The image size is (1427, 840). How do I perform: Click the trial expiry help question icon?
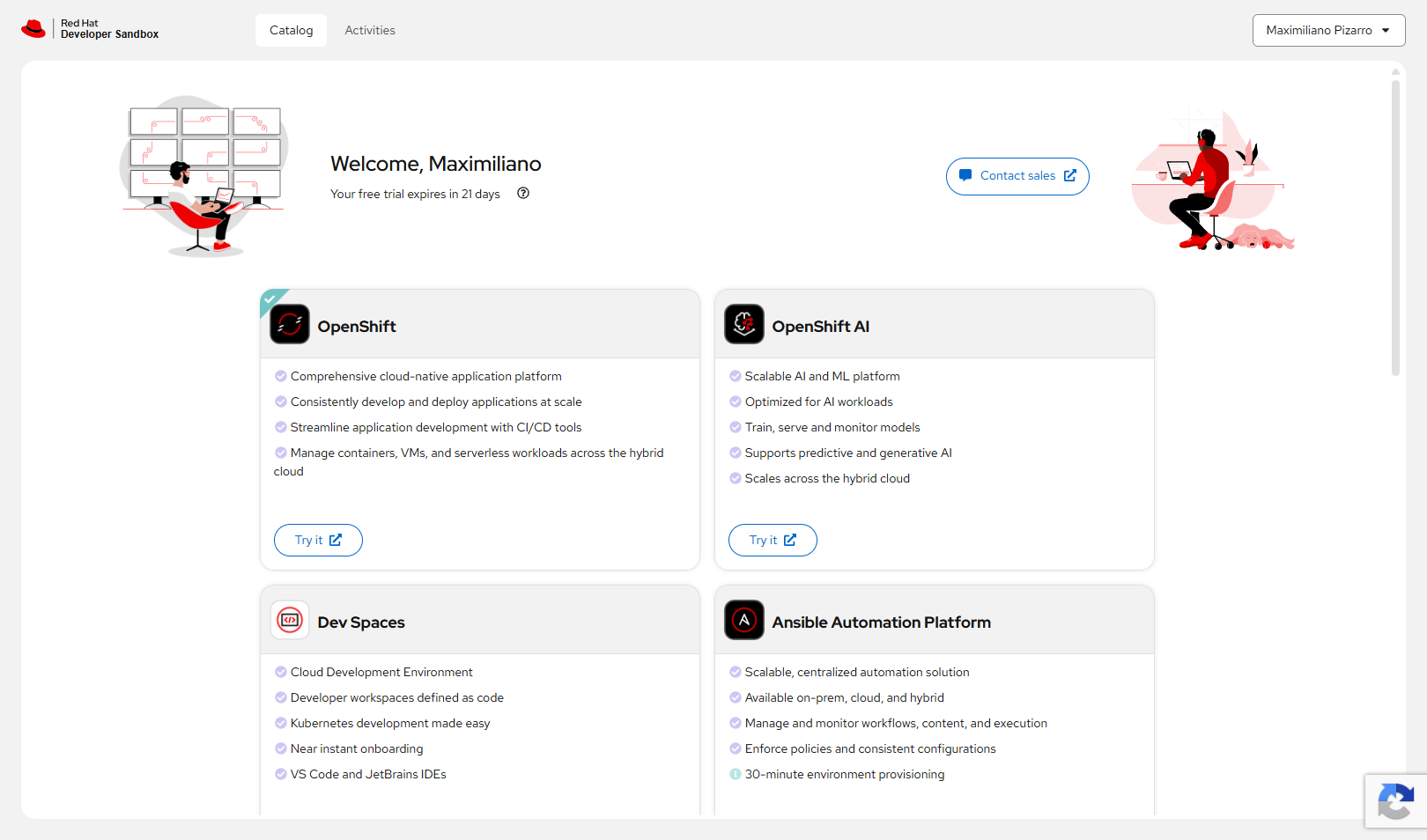tap(523, 194)
